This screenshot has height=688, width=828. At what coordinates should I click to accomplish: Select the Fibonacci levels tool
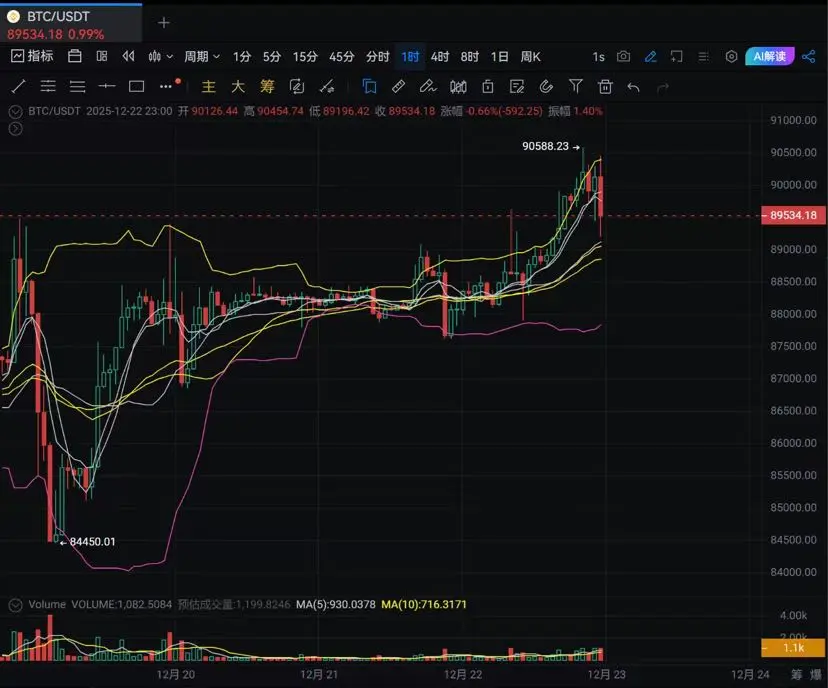point(48,86)
